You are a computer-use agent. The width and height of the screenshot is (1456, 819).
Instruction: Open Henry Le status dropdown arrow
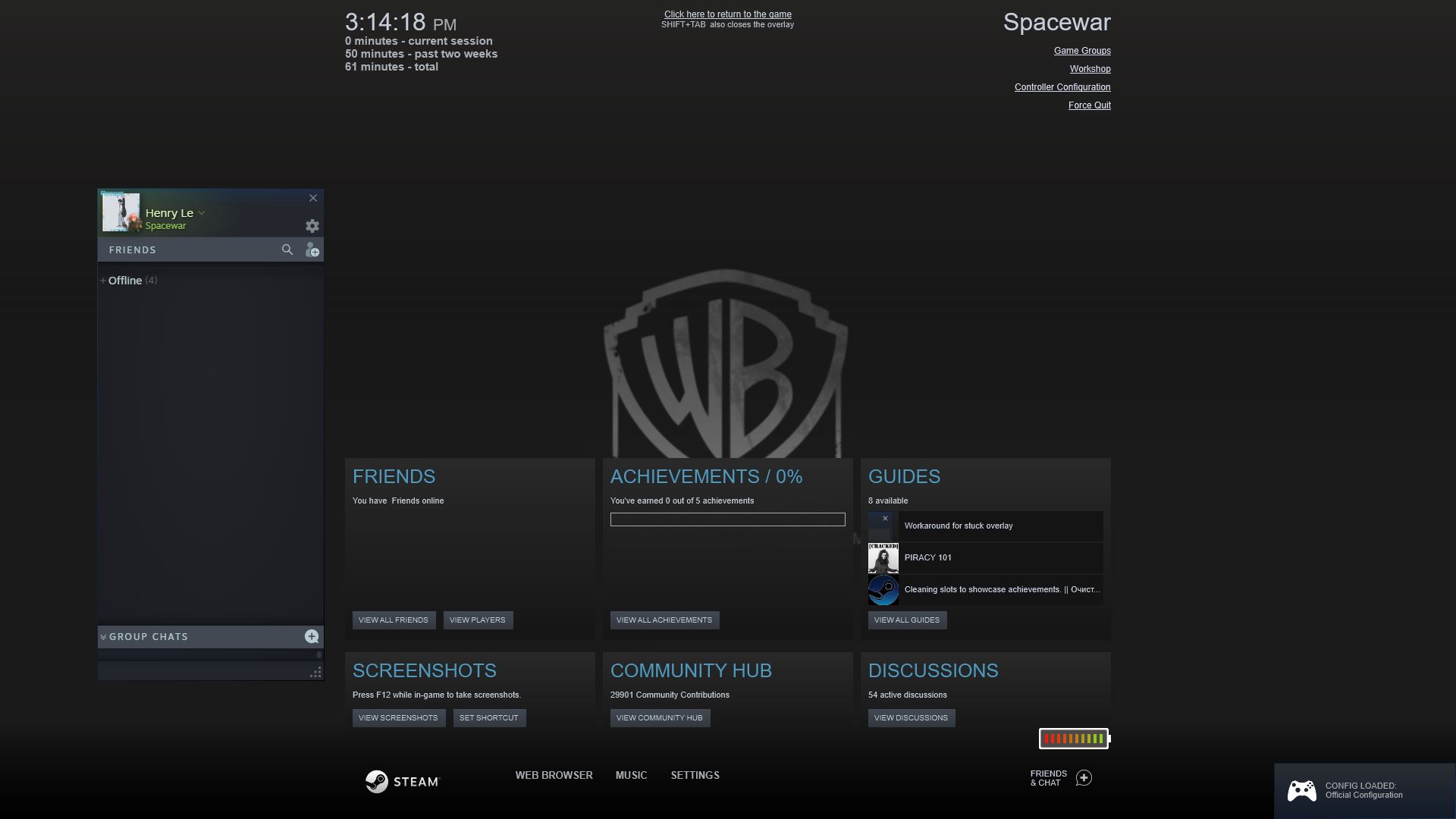pyautogui.click(x=202, y=213)
